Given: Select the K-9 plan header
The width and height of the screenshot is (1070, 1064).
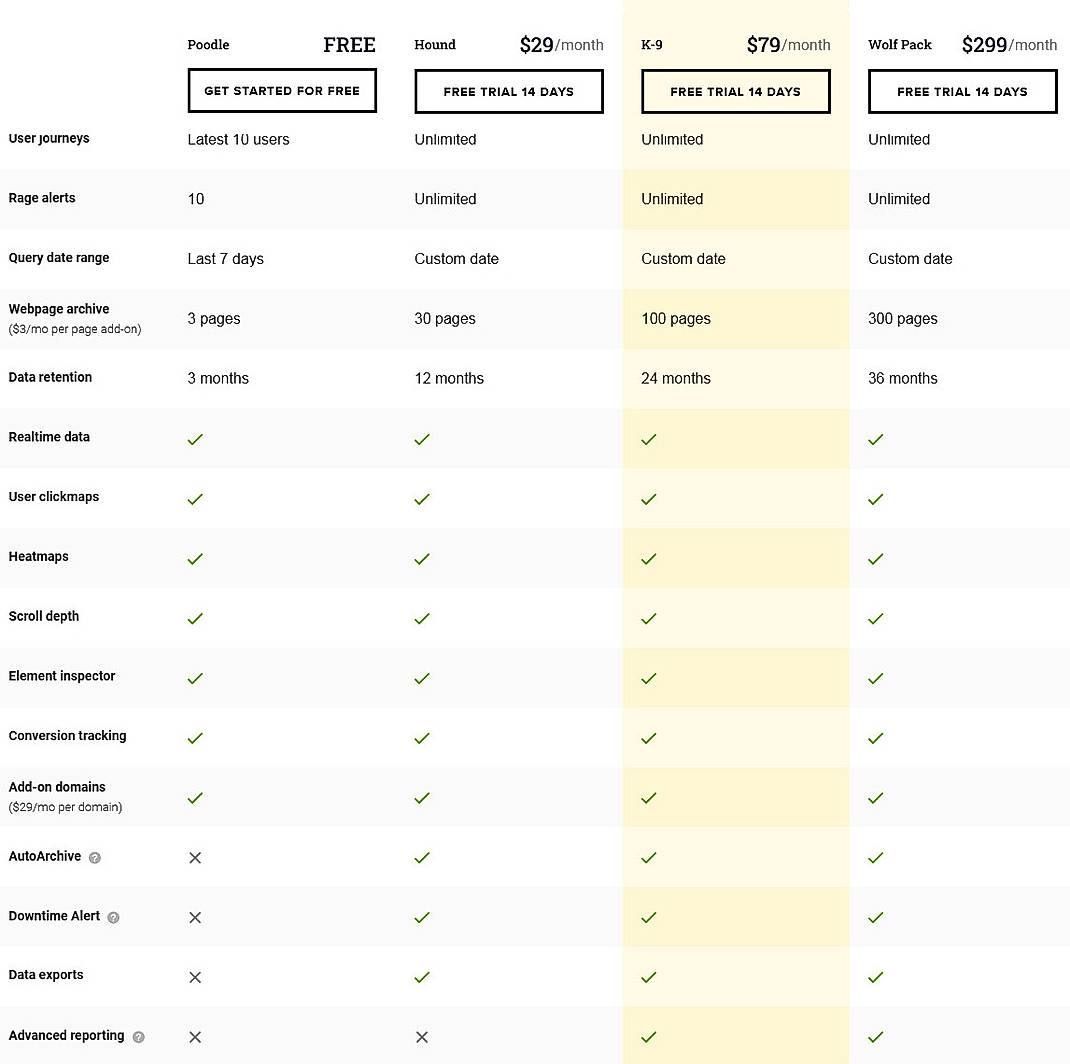Looking at the screenshot, I should [x=651, y=45].
